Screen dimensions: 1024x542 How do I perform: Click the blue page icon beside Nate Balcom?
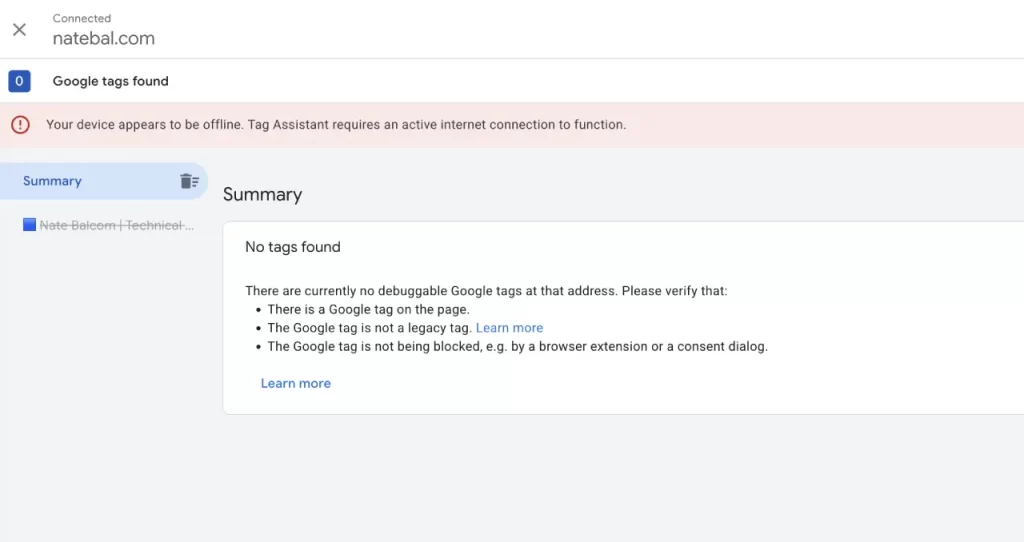[x=29, y=225]
